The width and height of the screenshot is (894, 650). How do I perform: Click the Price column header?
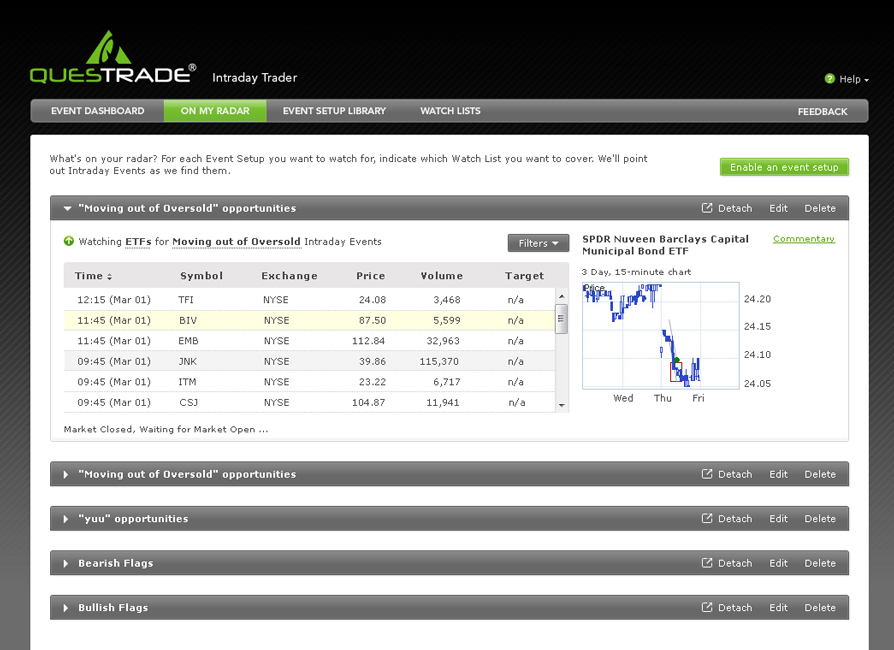click(x=371, y=276)
